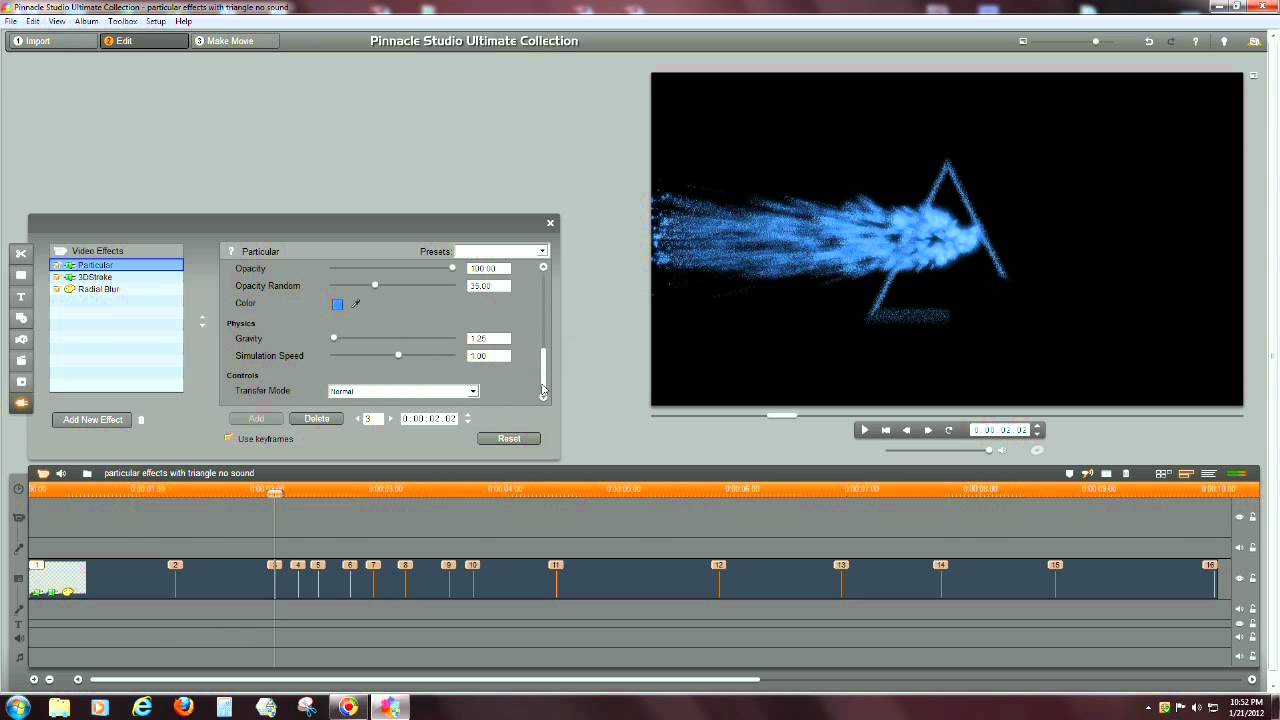The height and width of the screenshot is (720, 1280).
Task: Open the camera frame grab tool
Action: pos(20,340)
